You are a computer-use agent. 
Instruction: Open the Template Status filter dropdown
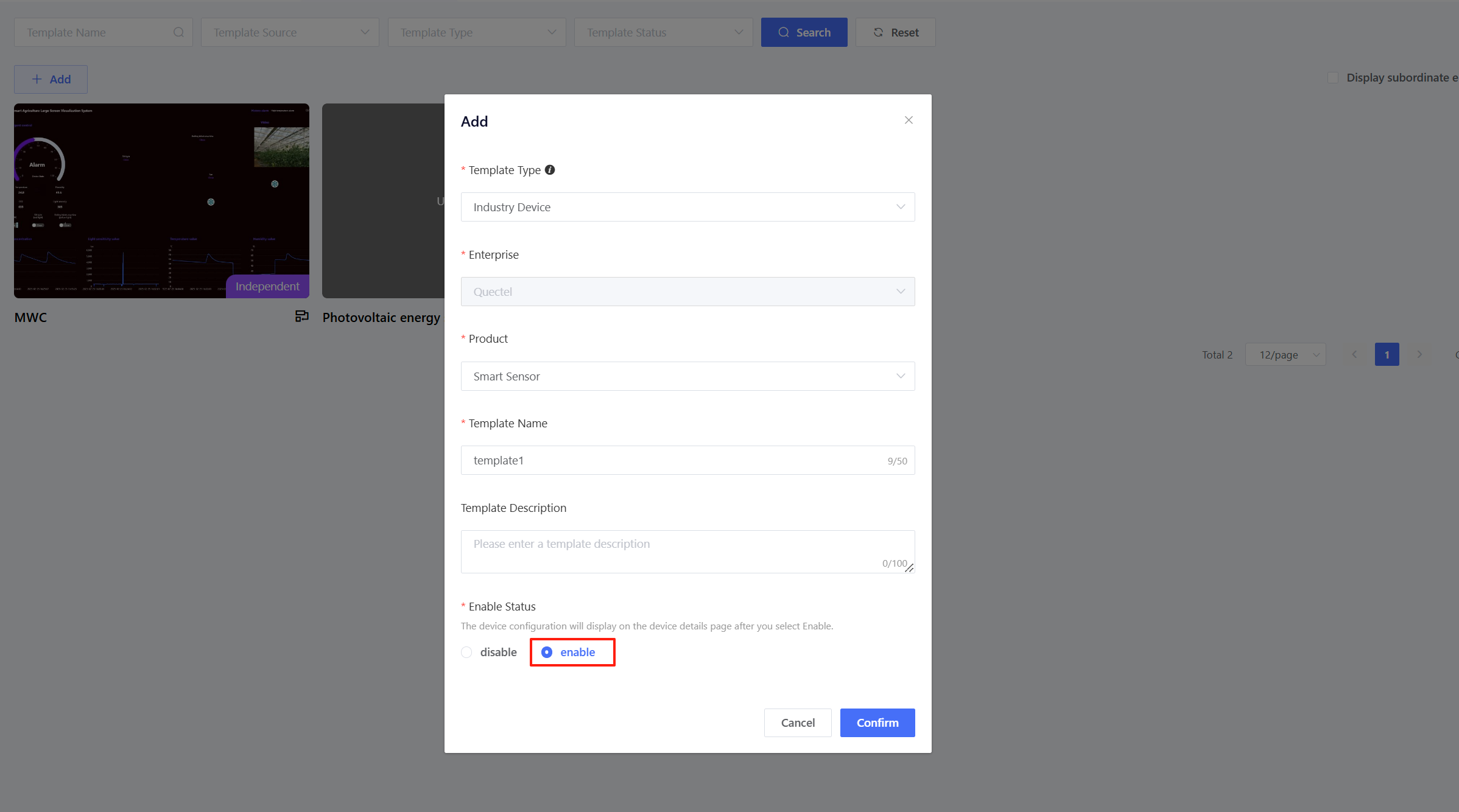tap(663, 32)
